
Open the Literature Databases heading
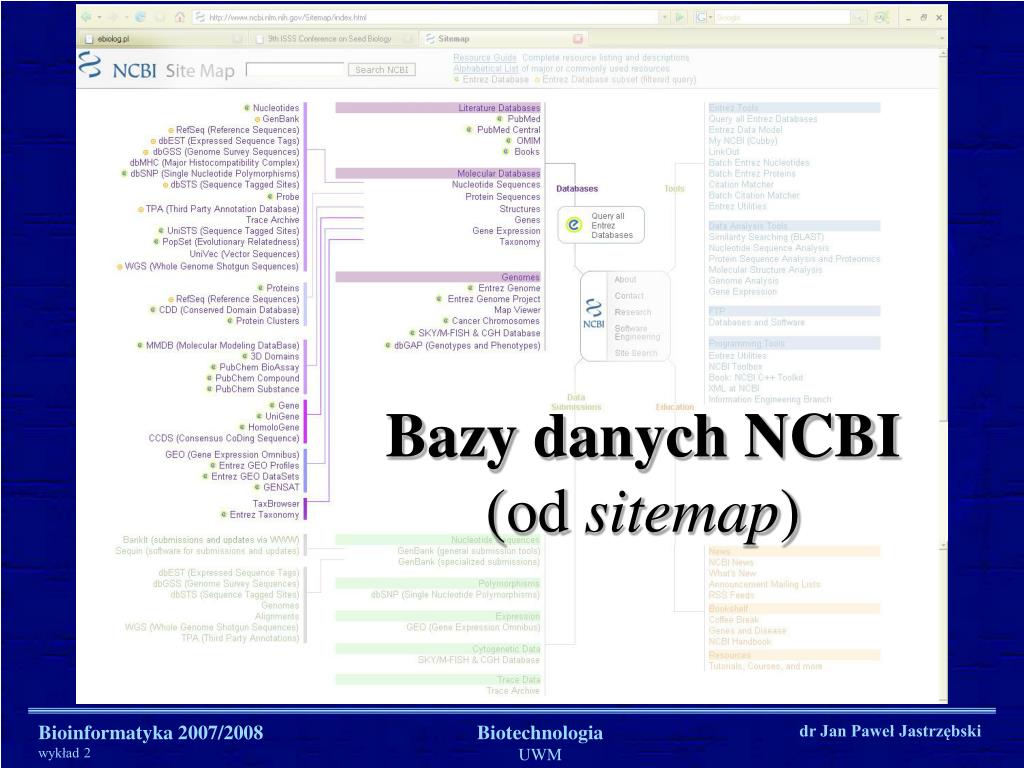coord(499,108)
